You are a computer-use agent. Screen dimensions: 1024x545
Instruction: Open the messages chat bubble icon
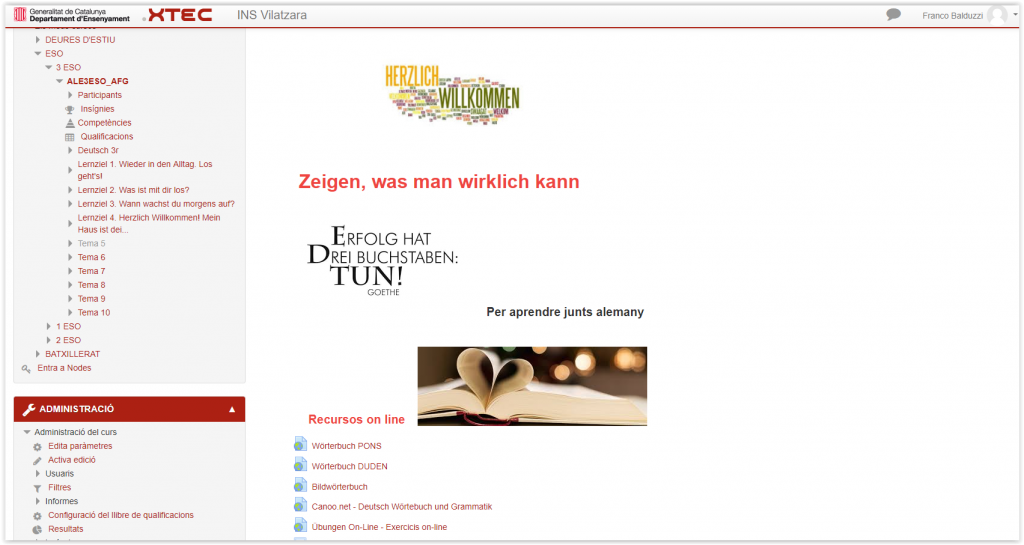pos(894,15)
